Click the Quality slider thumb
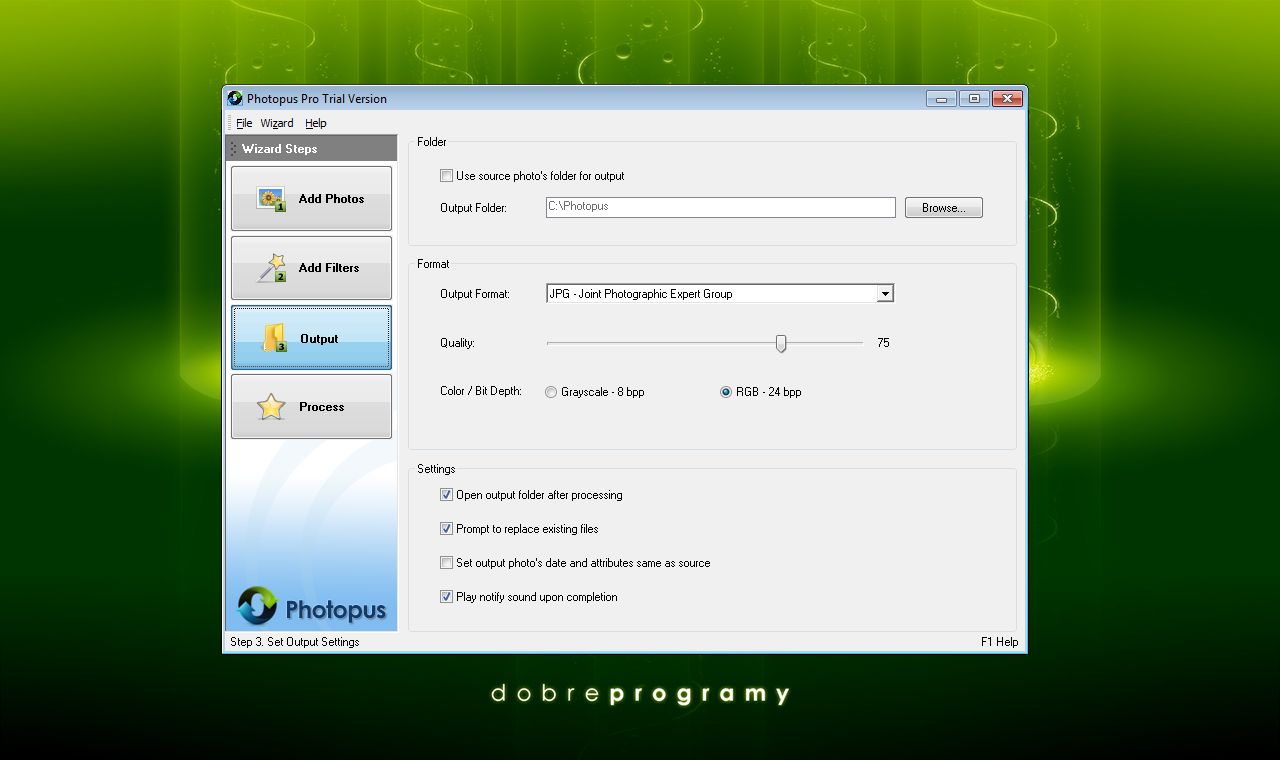Screen dimensions: 1280x760 pyautogui.click(x=781, y=343)
